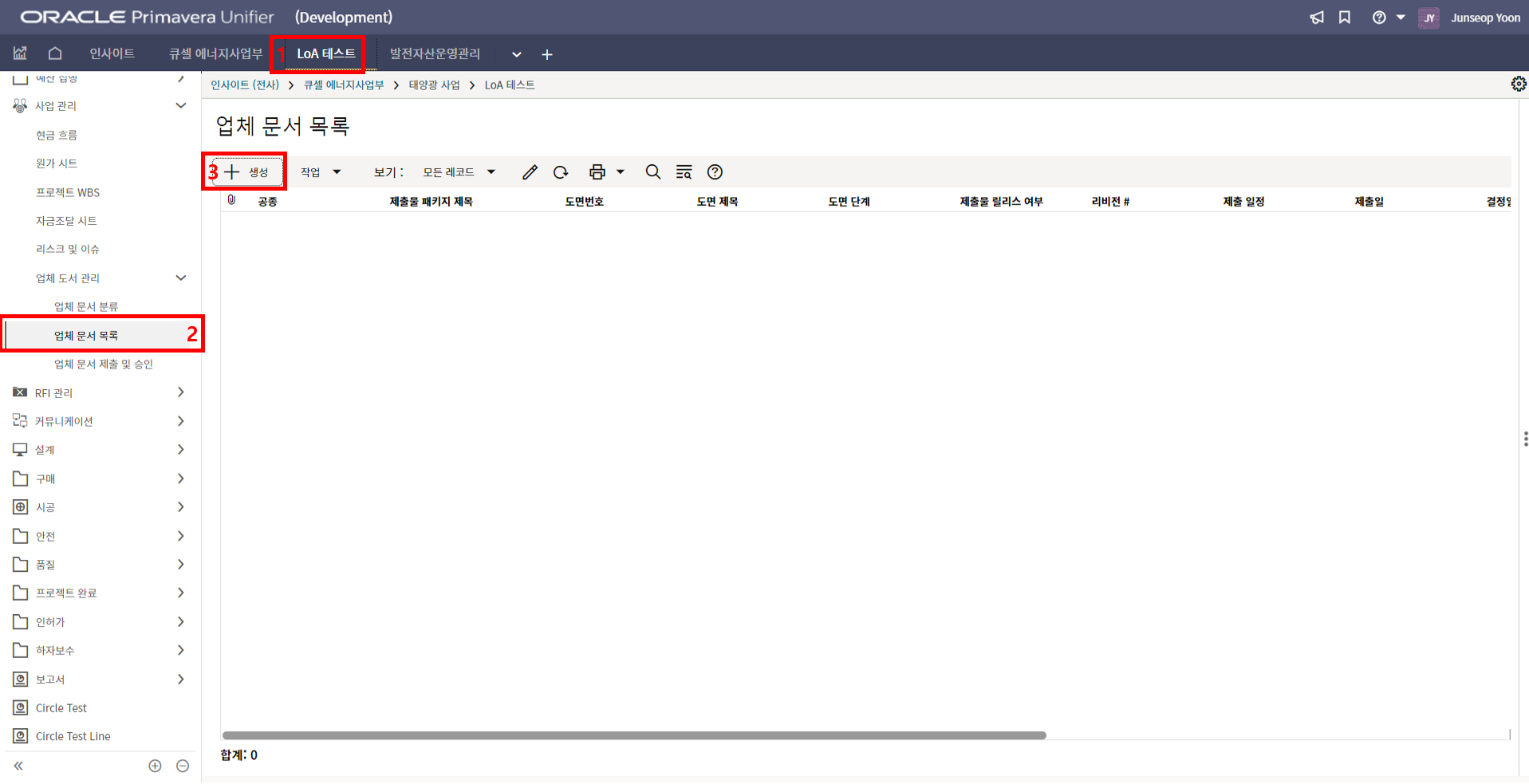Expand the RFI 관리 section
The height and width of the screenshot is (784, 1529).
coord(180,392)
